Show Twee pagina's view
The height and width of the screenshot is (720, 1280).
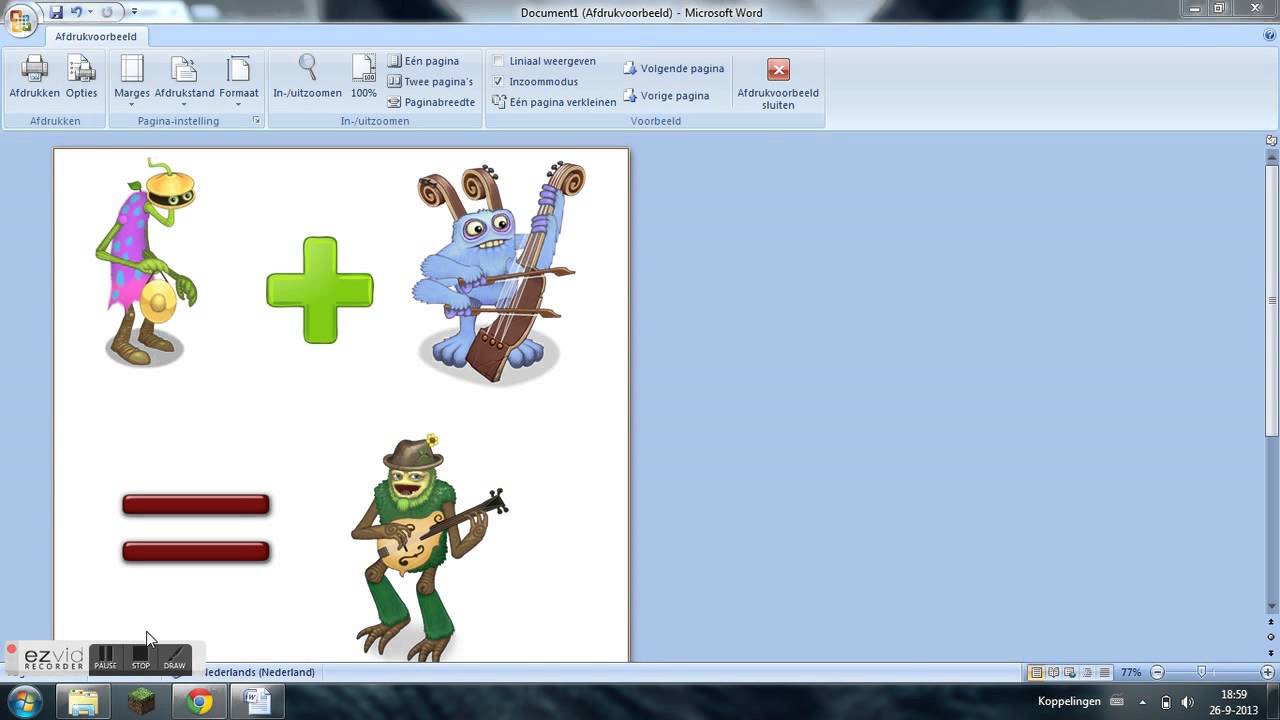click(x=430, y=81)
